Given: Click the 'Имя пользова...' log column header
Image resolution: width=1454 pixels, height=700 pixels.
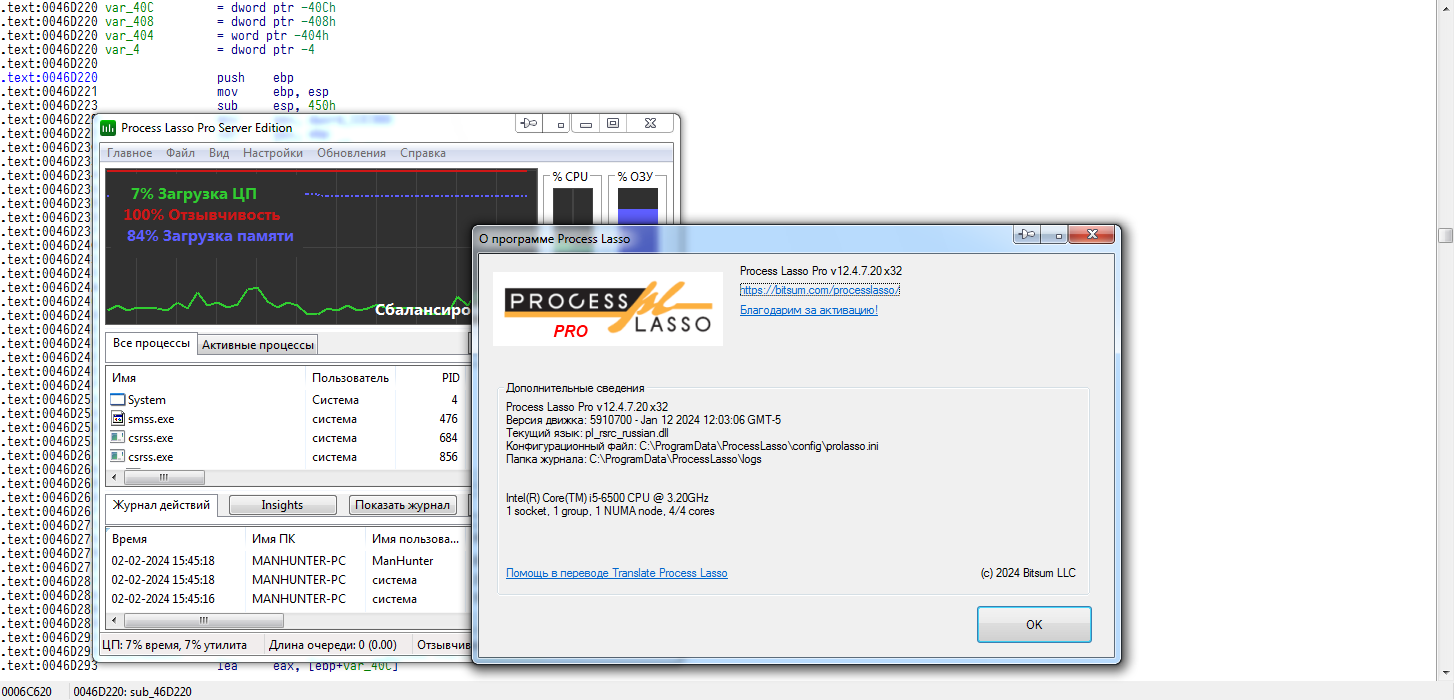Looking at the screenshot, I should click(418, 538).
